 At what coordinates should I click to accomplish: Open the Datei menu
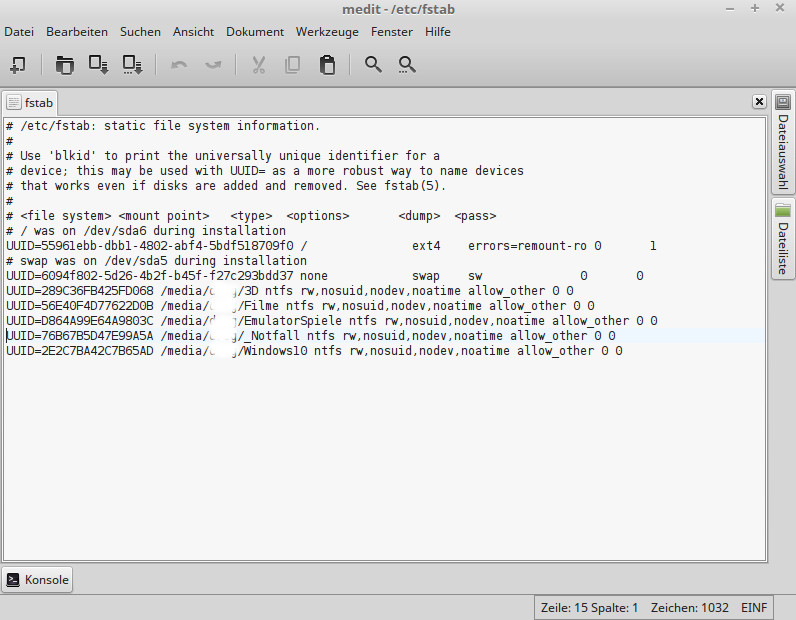click(19, 32)
